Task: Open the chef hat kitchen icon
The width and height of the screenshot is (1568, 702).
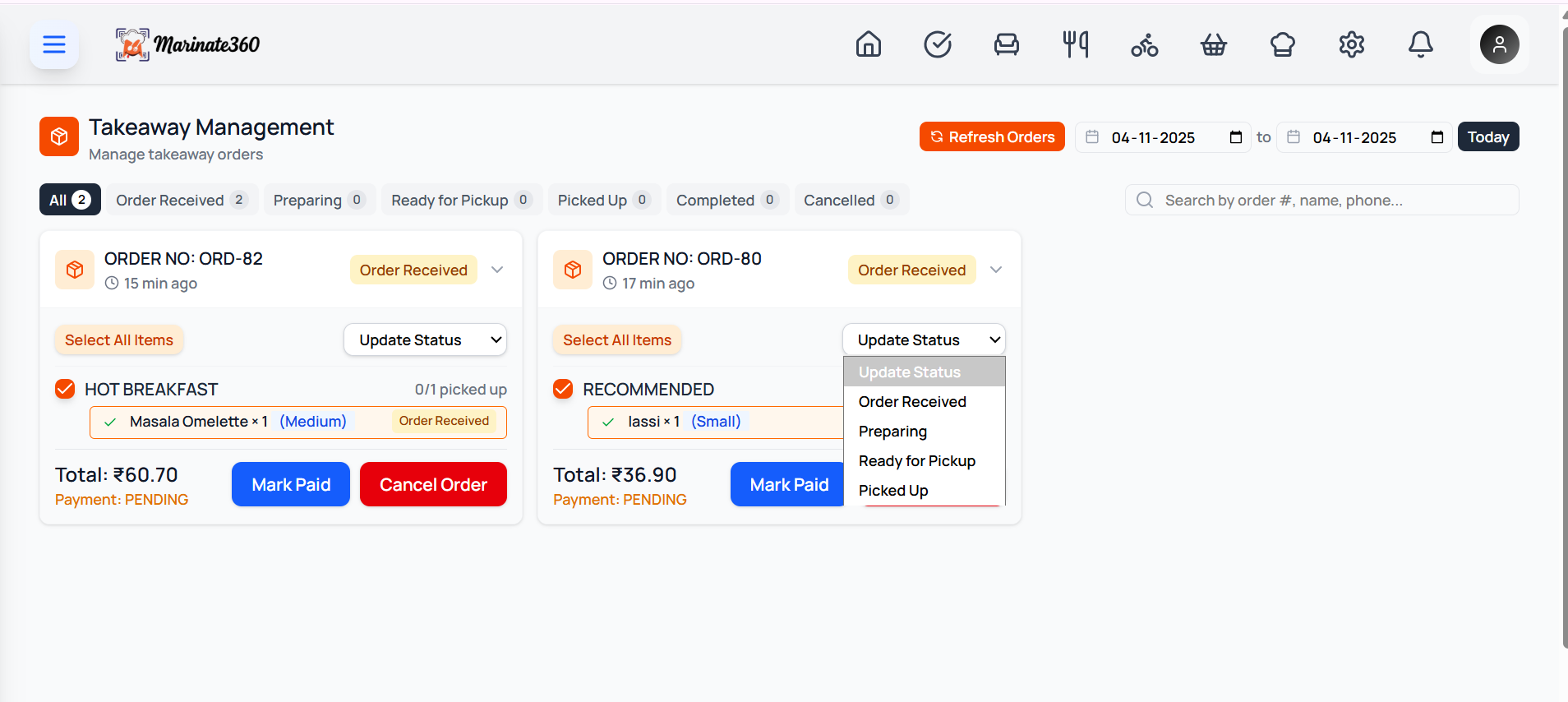Action: tap(1282, 44)
